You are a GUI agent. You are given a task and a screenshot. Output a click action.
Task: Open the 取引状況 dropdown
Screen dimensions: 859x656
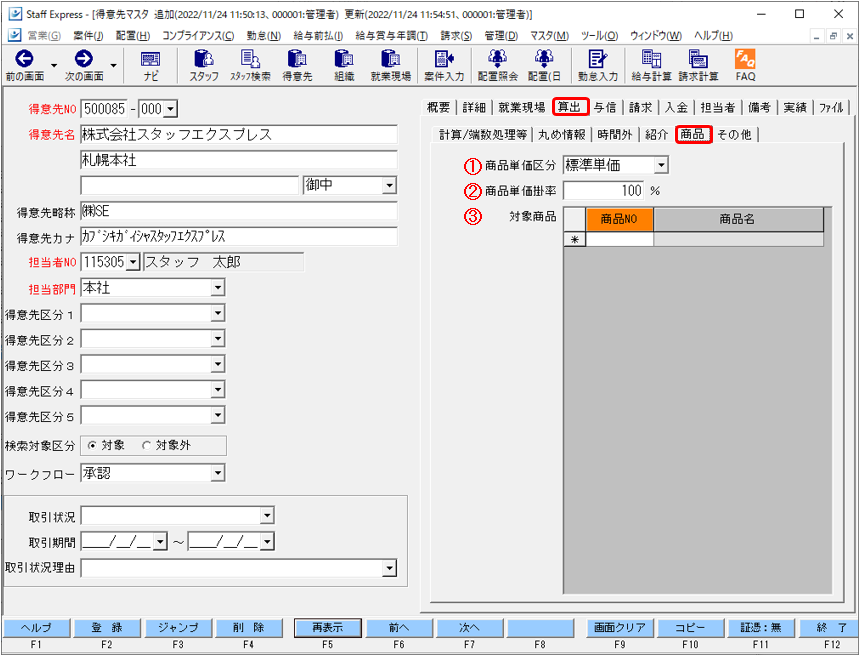coord(267,516)
